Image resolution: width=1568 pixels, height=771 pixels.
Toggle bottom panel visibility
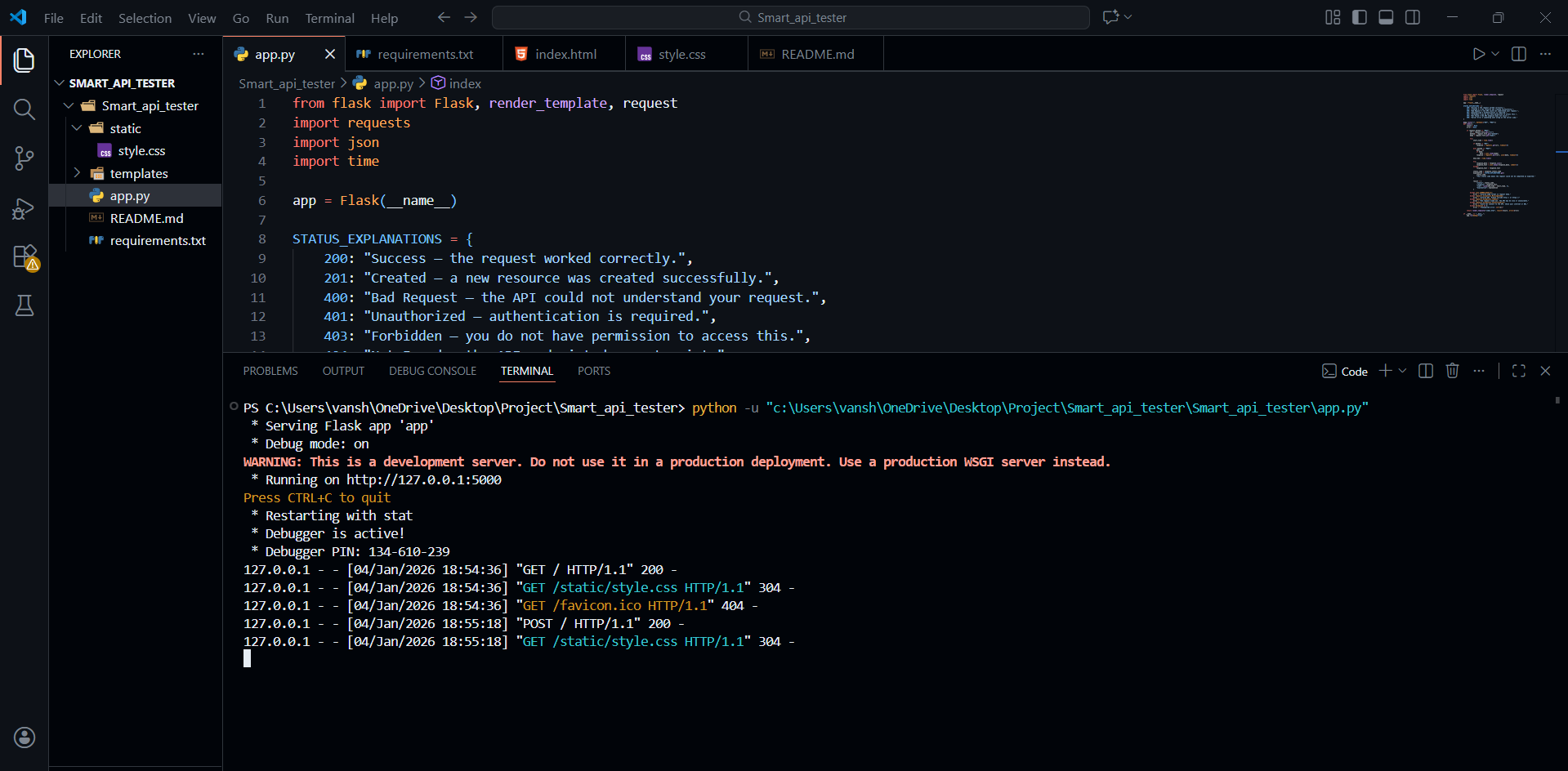coord(1386,17)
